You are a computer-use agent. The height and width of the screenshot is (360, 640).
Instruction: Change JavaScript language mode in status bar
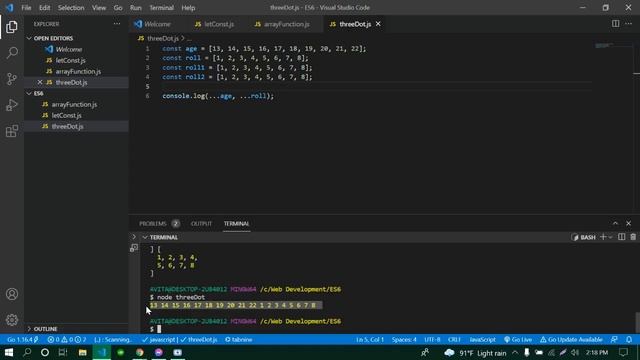[x=482, y=340]
